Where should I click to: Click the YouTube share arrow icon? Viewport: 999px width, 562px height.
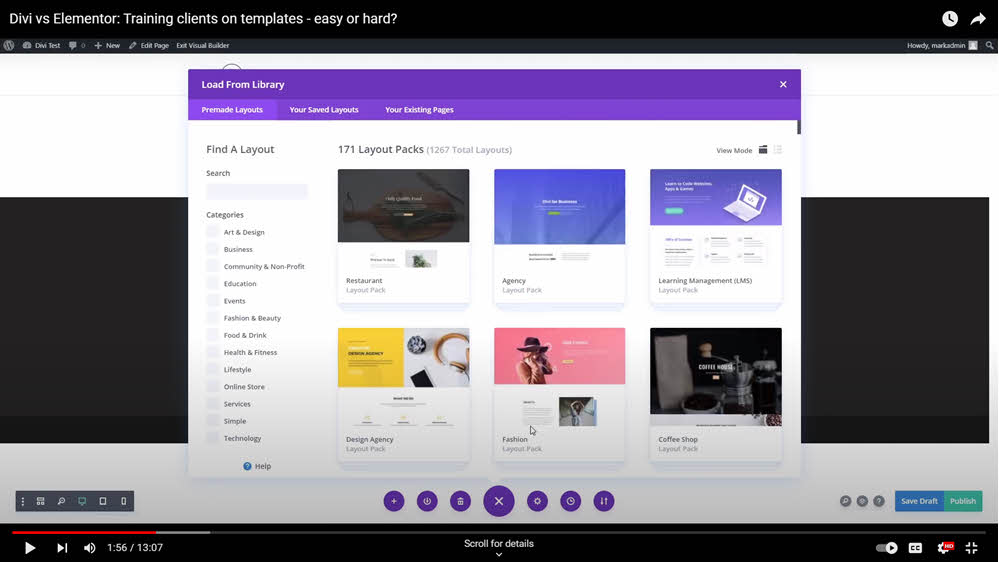click(978, 19)
